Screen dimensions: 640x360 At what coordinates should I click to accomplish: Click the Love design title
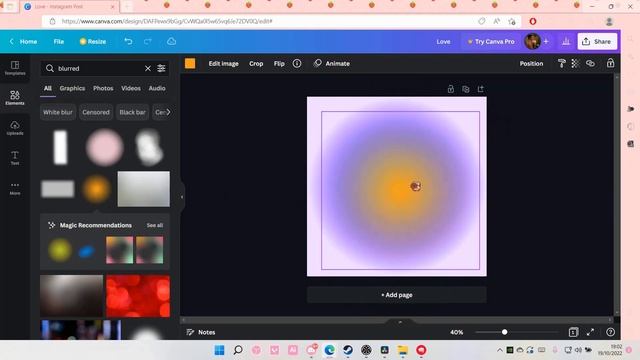[443, 41]
